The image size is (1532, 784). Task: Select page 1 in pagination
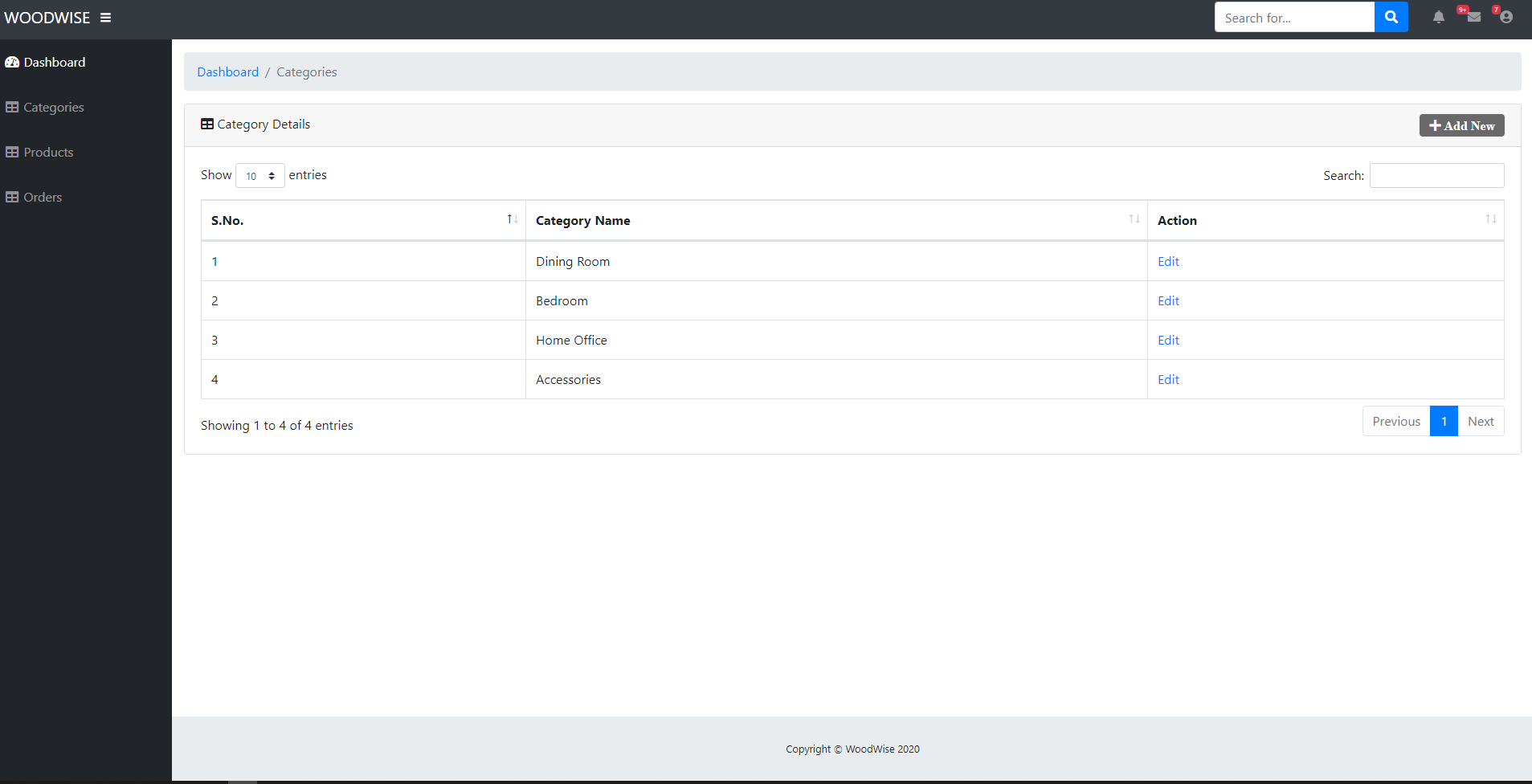pos(1444,422)
